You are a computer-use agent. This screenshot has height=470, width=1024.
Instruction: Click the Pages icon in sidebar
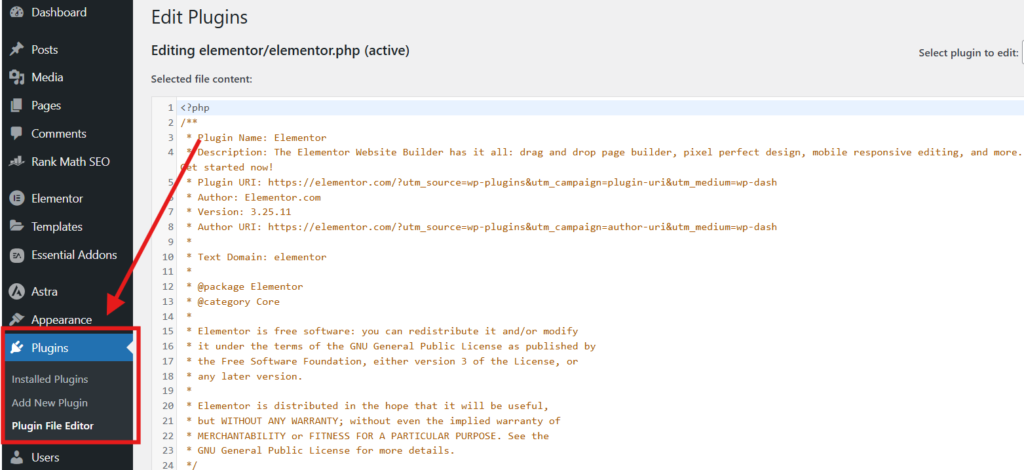click(17, 106)
